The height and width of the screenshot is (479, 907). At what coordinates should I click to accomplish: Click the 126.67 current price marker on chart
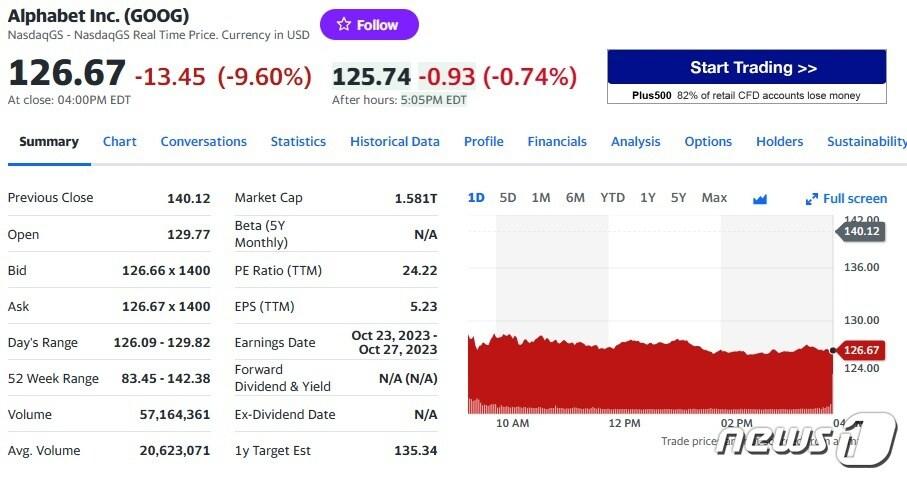pos(860,350)
